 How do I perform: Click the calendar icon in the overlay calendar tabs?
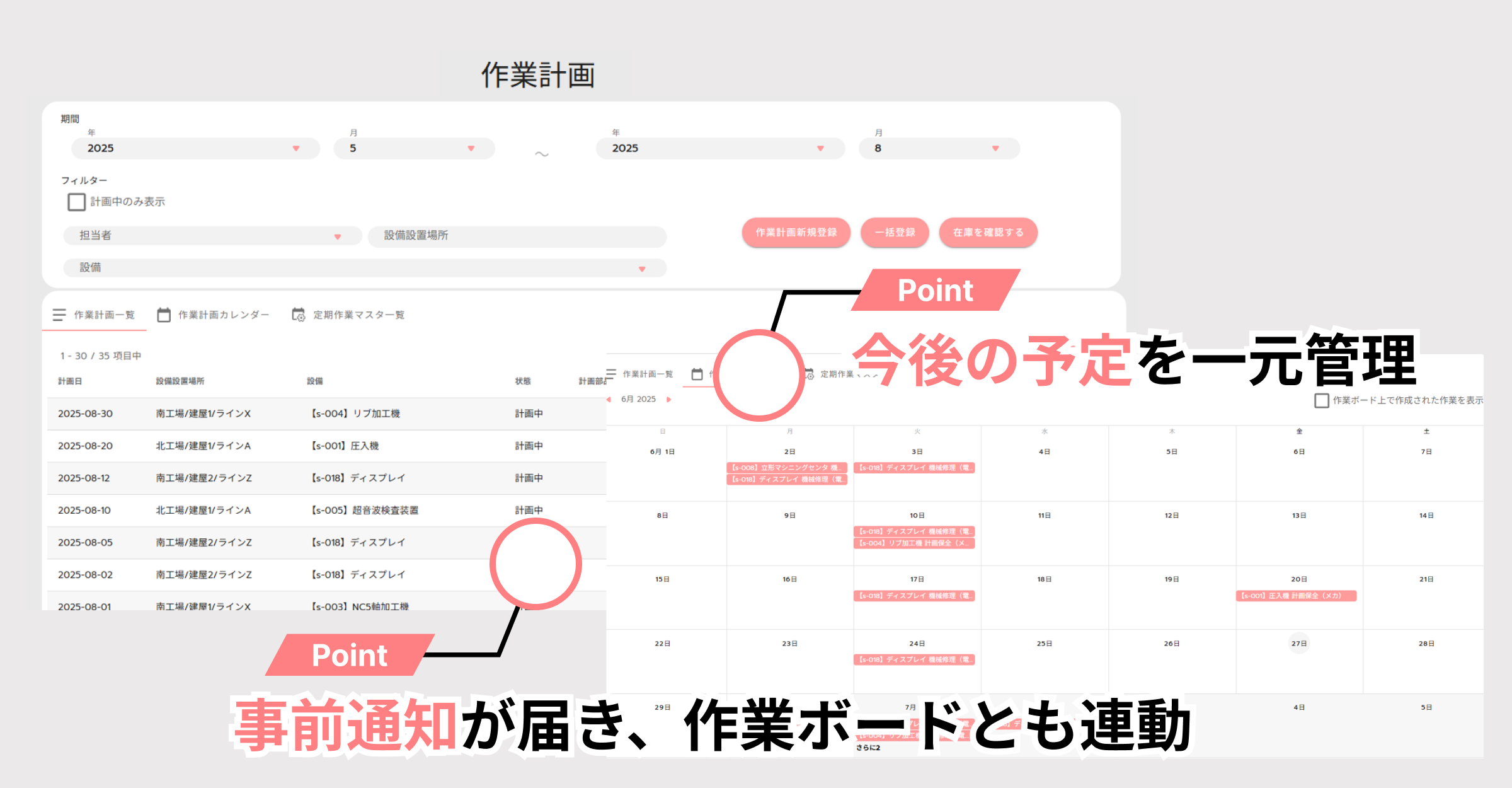point(697,374)
